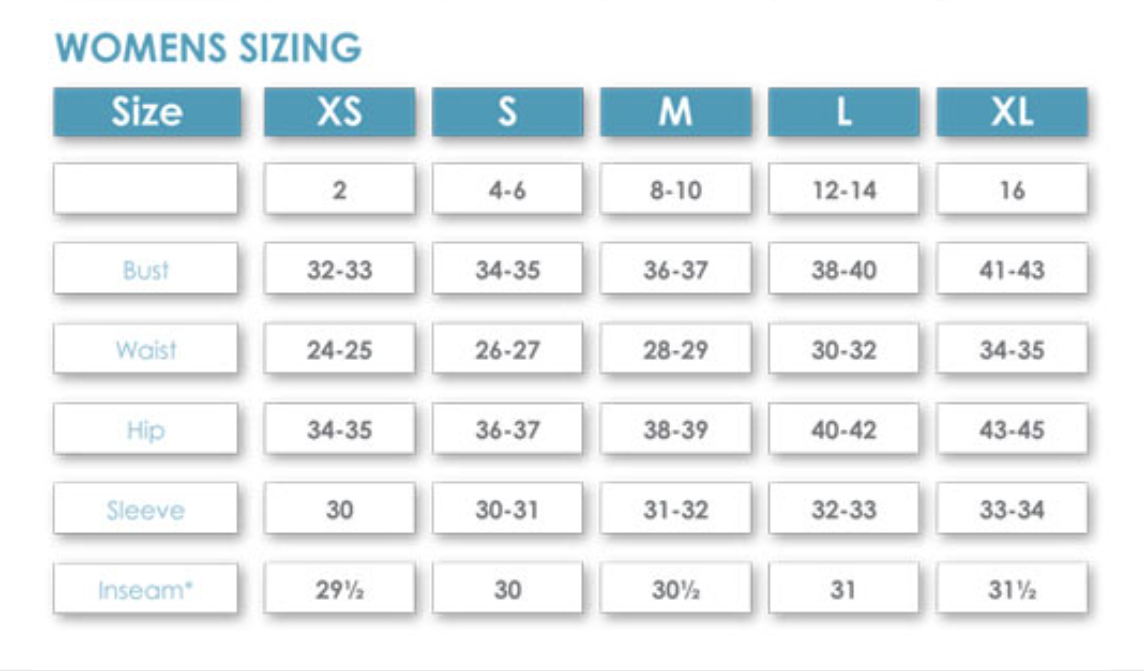Click the XL size header
The height and width of the screenshot is (671, 1144).
click(1011, 111)
